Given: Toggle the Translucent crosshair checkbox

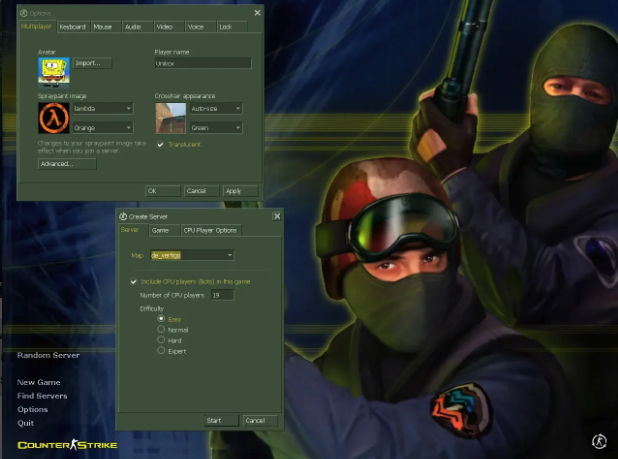Looking at the screenshot, I should click(x=161, y=144).
